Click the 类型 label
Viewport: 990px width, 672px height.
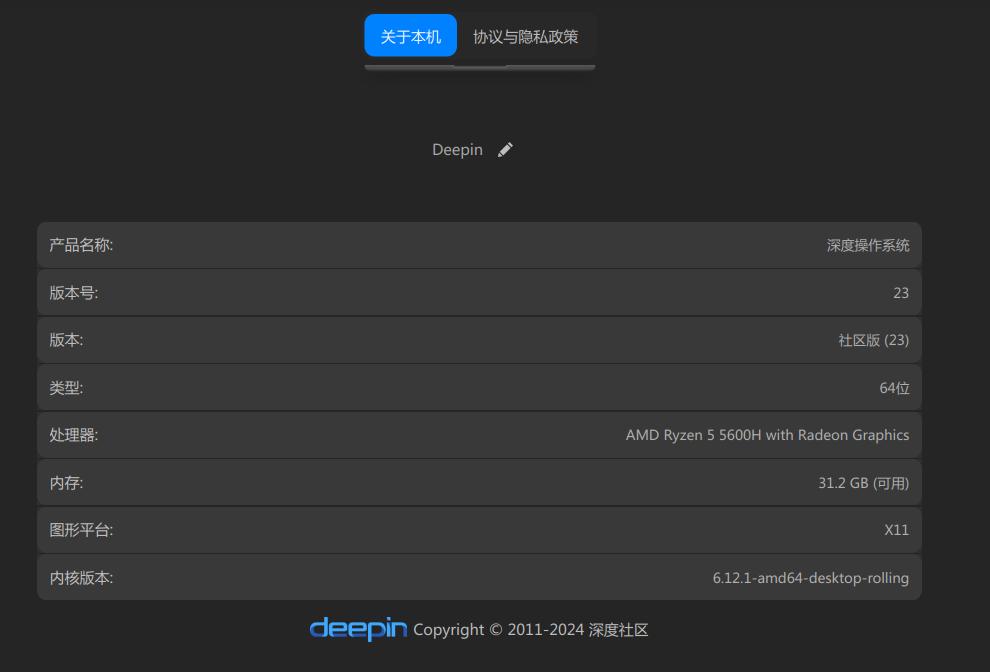coord(66,388)
